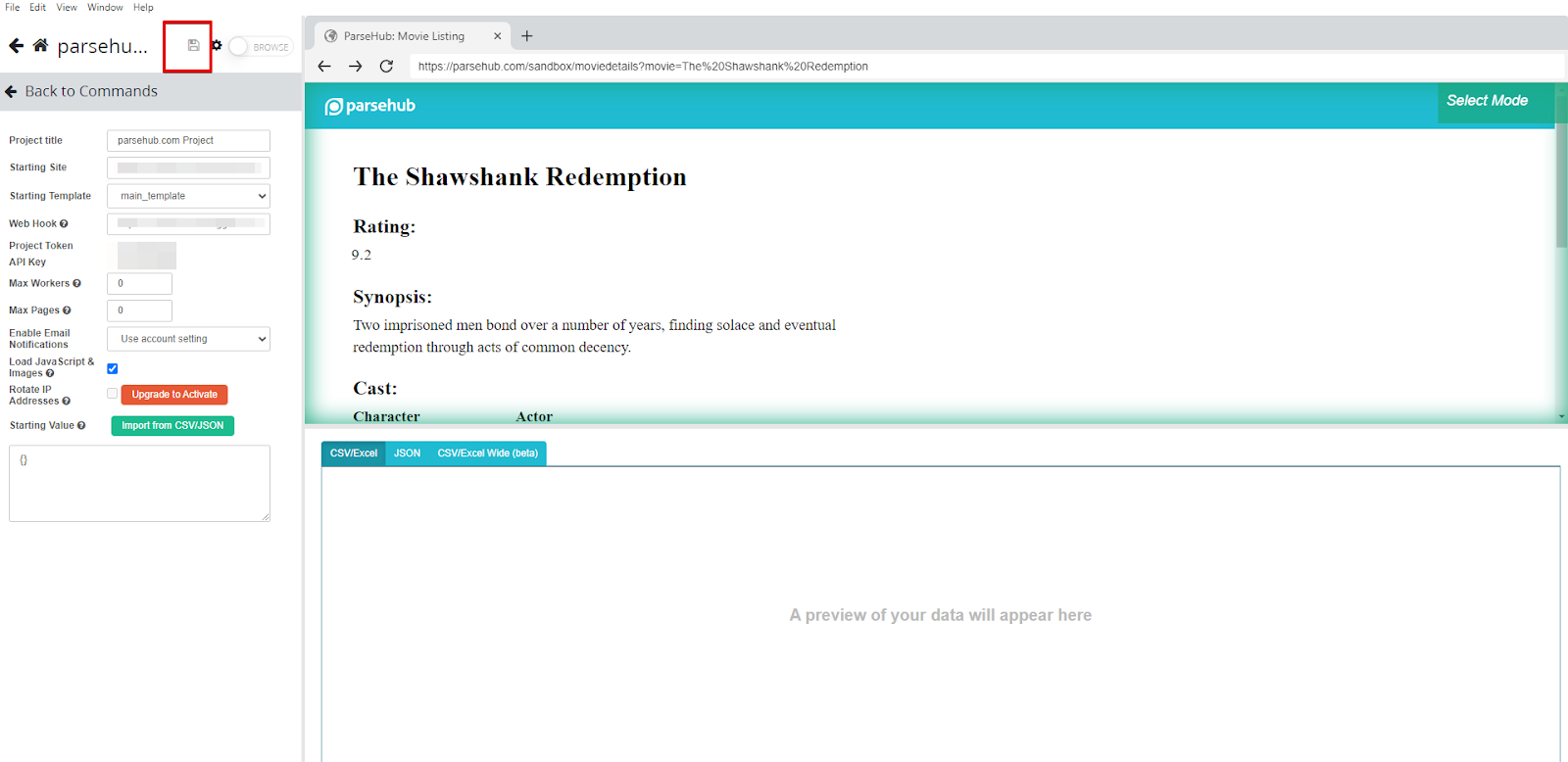Click the "Project Token" label

[41, 246]
